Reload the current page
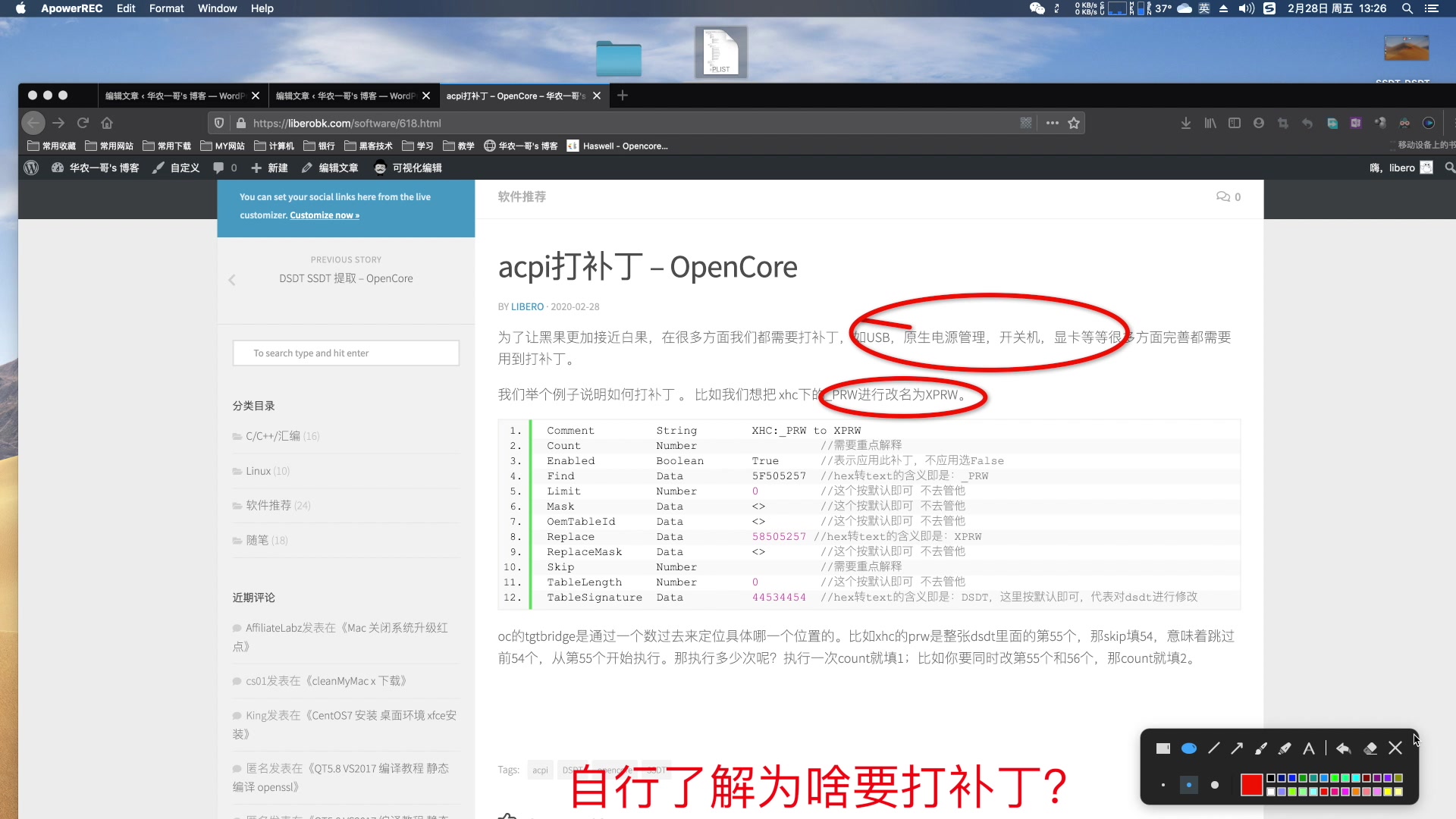This screenshot has height=819, width=1456. click(83, 123)
